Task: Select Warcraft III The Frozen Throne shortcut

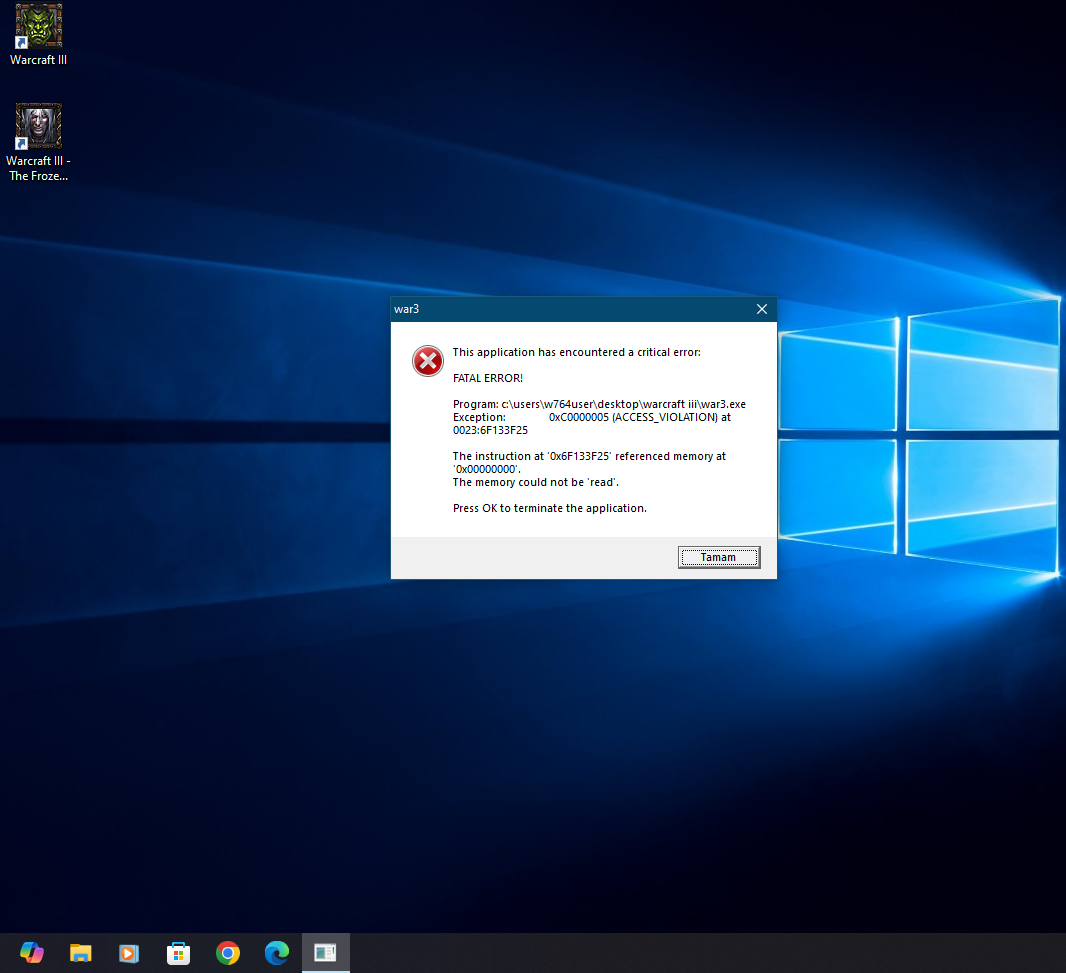Action: [x=38, y=142]
